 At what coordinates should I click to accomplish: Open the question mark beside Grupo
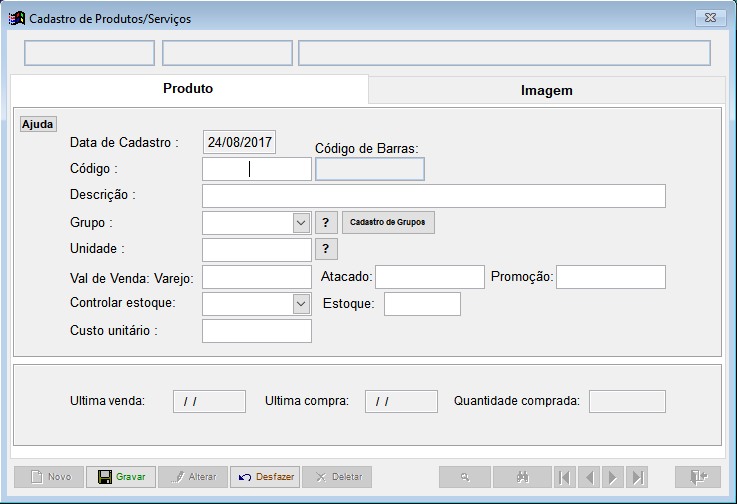click(326, 222)
